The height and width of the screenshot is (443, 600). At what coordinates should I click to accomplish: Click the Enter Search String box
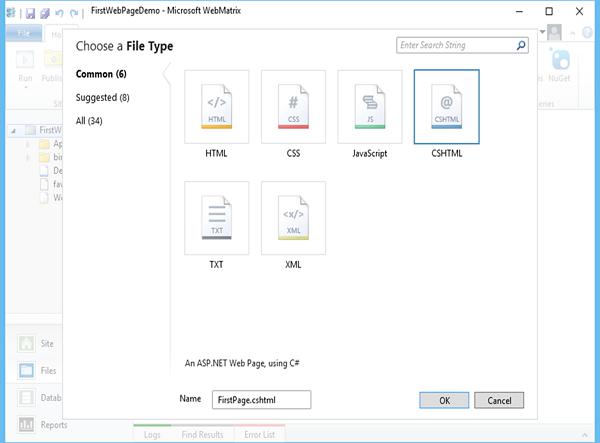[x=456, y=45]
